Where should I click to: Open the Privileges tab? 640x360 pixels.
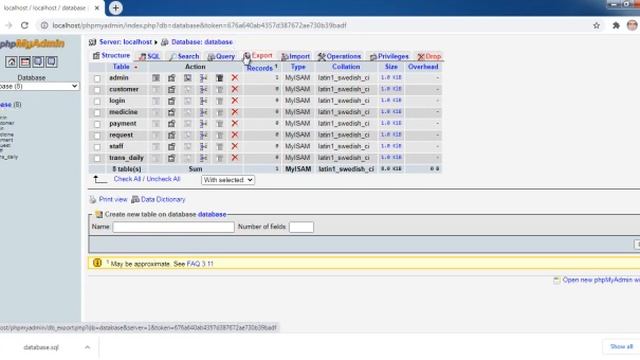(x=389, y=56)
